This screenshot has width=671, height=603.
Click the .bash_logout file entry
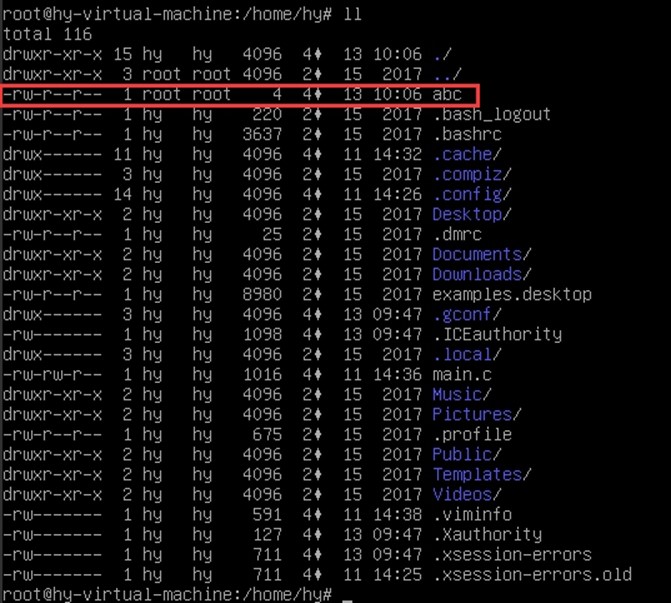491,114
